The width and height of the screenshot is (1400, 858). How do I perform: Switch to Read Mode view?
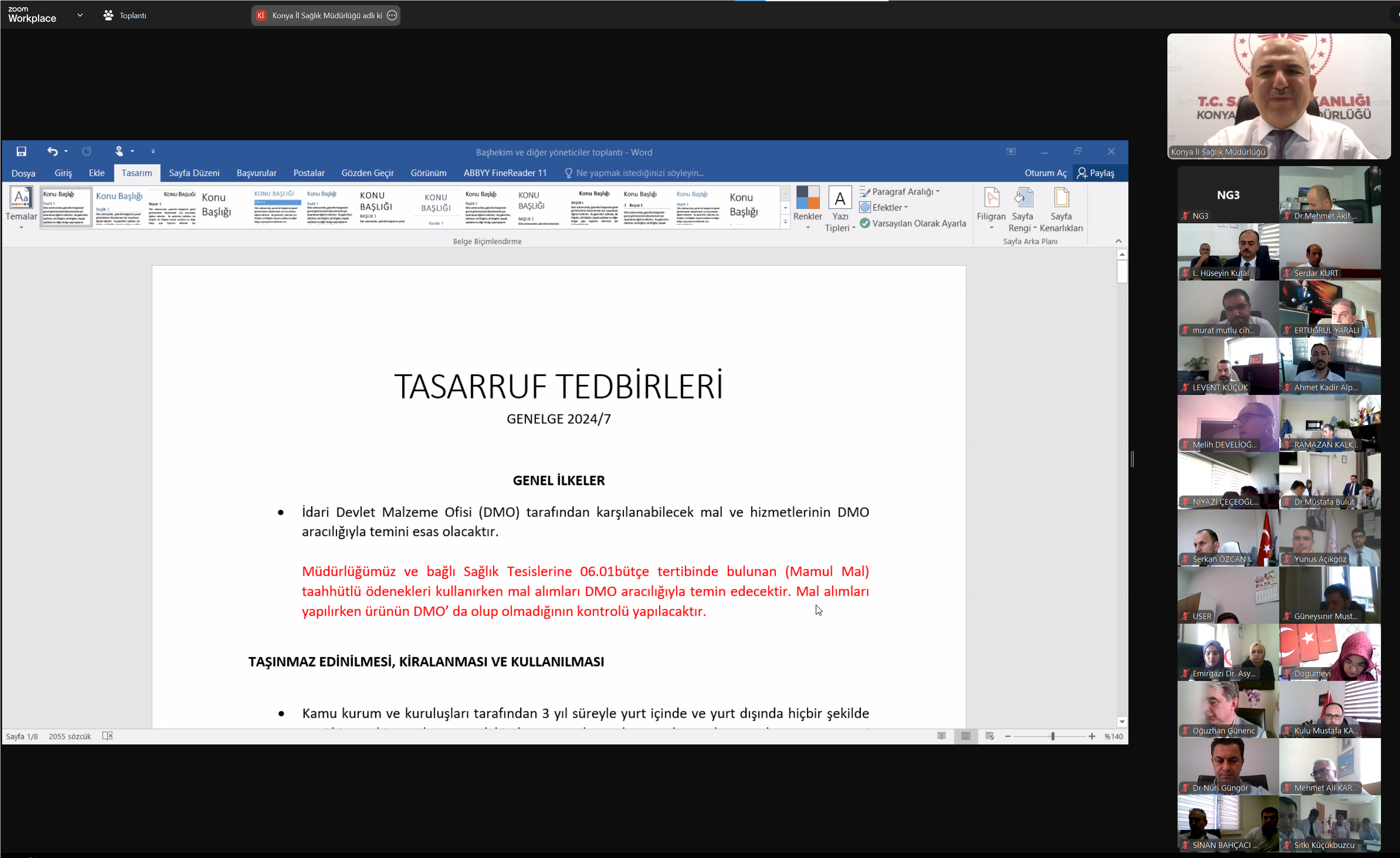point(942,736)
